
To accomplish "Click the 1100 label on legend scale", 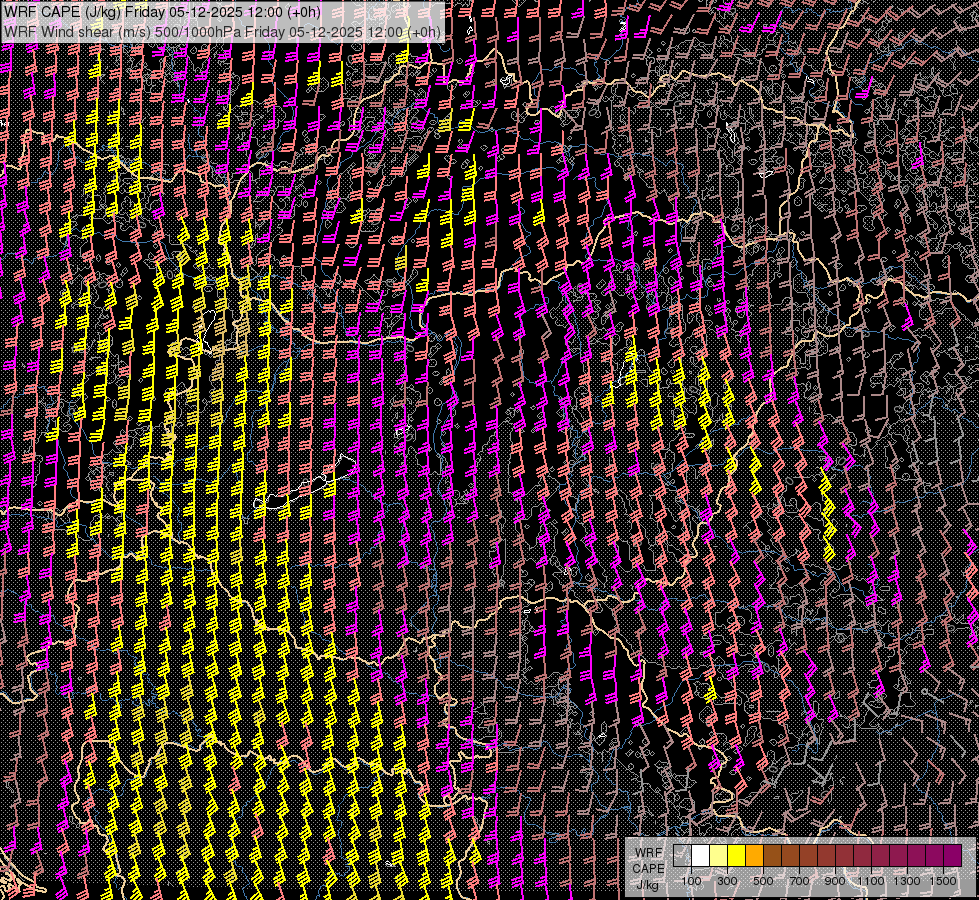I will click(x=871, y=881).
